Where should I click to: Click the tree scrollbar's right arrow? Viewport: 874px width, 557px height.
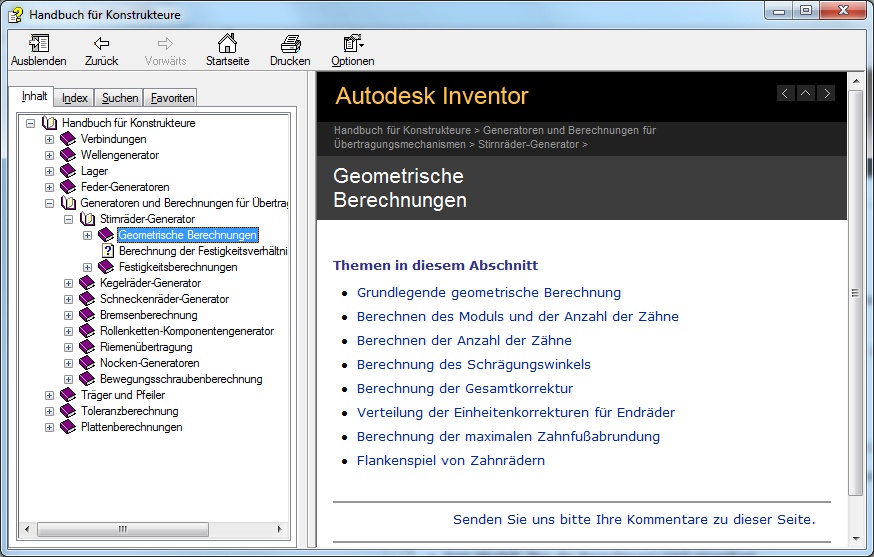tap(280, 529)
